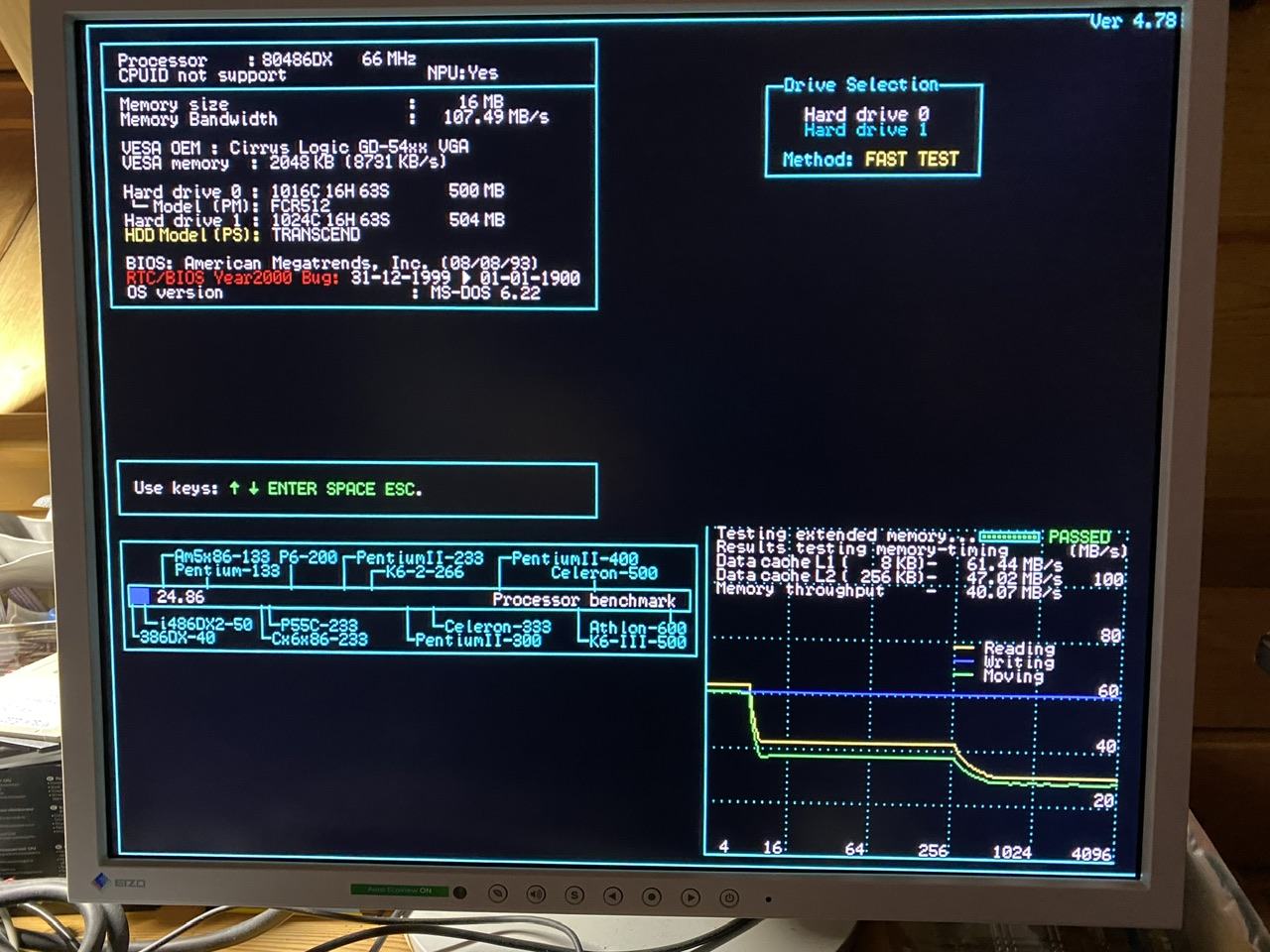Screen dimensions: 1270x952
Task: Click the K6-2-266 benchmark label
Action: pyautogui.click(x=424, y=572)
